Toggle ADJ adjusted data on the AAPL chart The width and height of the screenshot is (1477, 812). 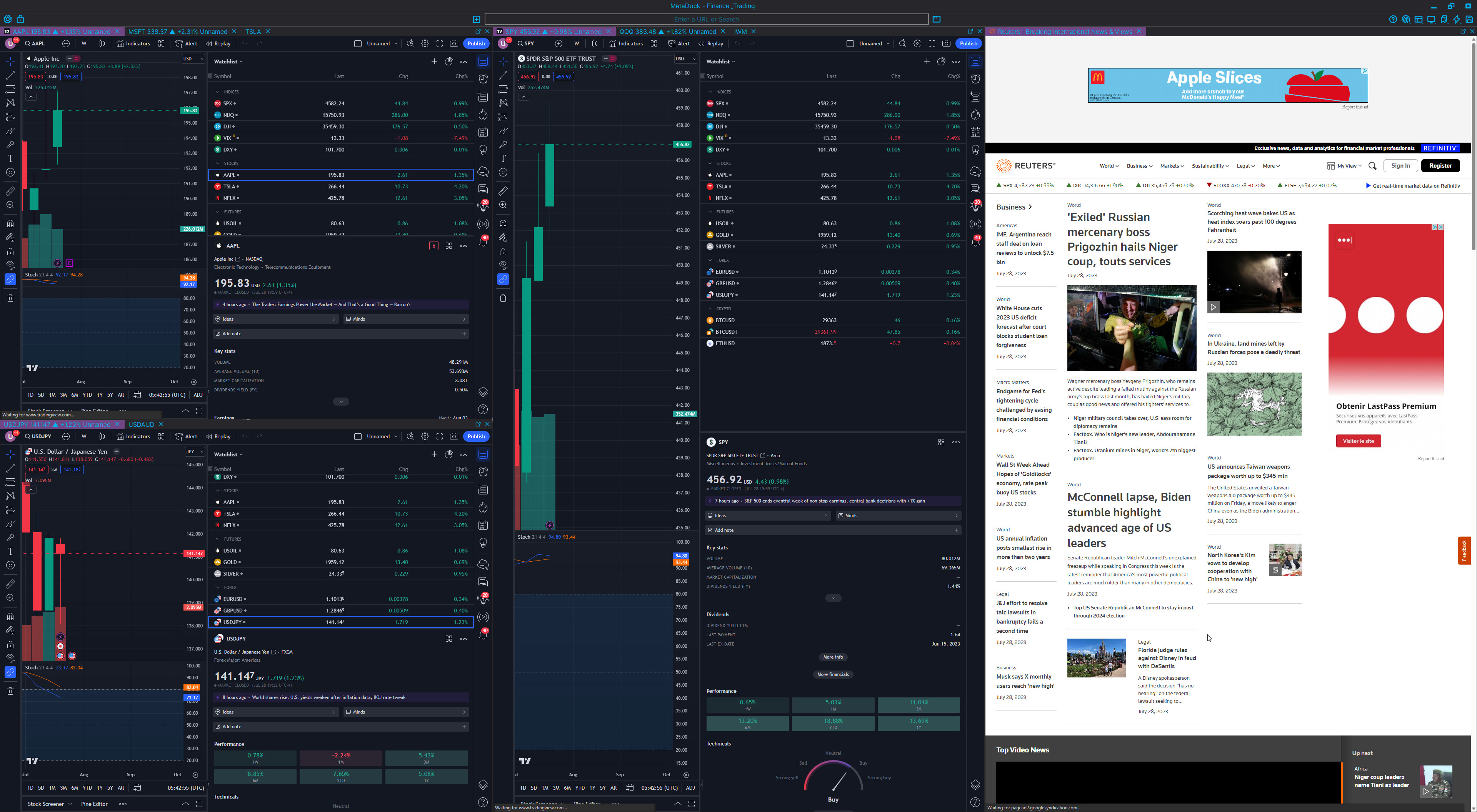tap(198, 395)
